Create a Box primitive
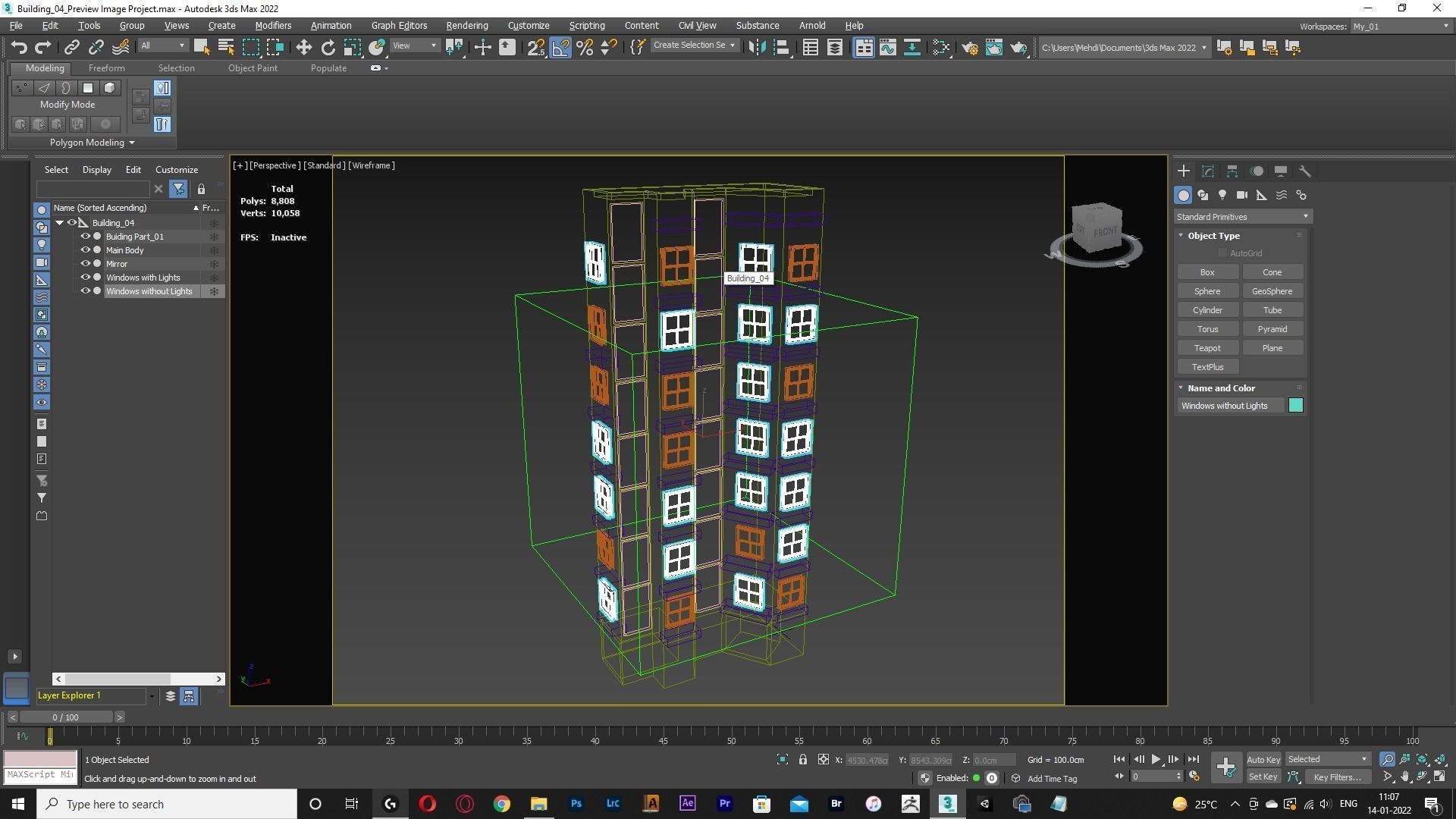Image resolution: width=1456 pixels, height=819 pixels. click(x=1207, y=272)
